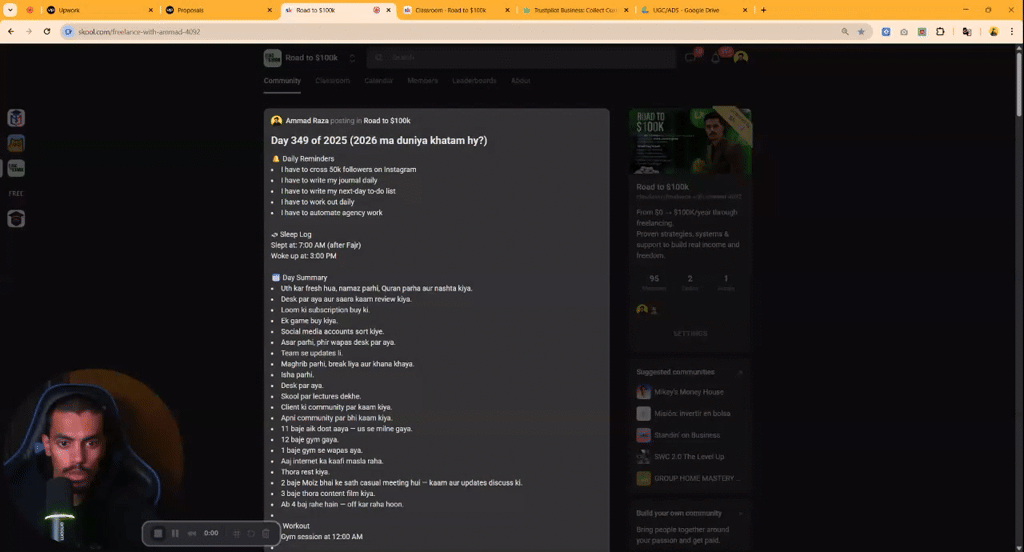Reload the current page

pyautogui.click(x=47, y=31)
